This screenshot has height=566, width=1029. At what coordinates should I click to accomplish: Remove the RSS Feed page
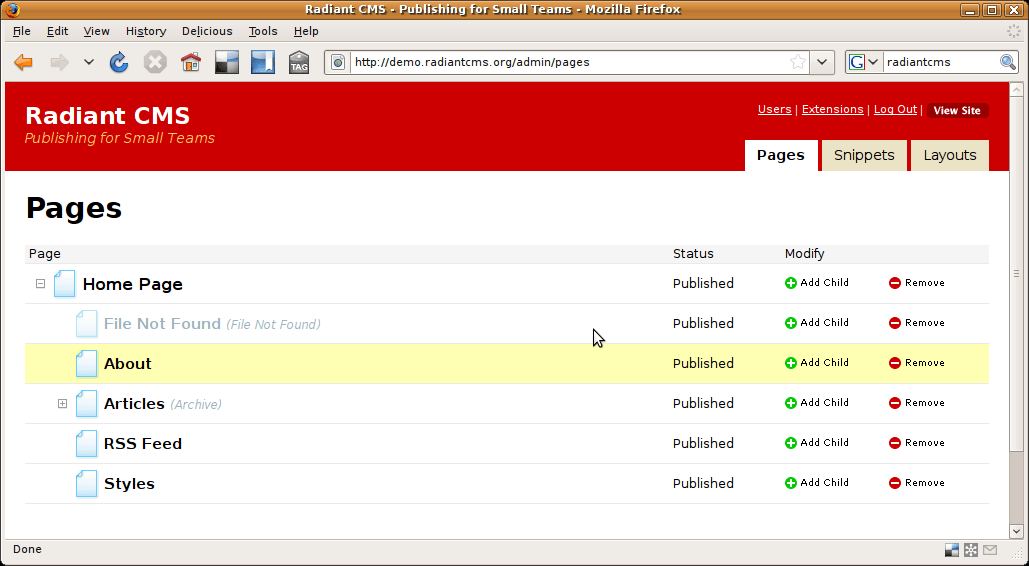(917, 443)
